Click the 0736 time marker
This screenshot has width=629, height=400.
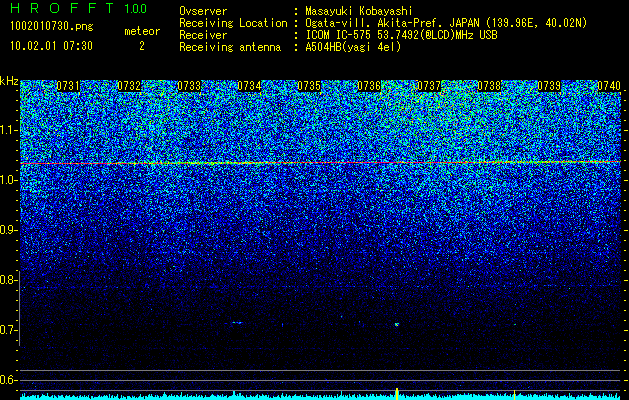tap(369, 86)
